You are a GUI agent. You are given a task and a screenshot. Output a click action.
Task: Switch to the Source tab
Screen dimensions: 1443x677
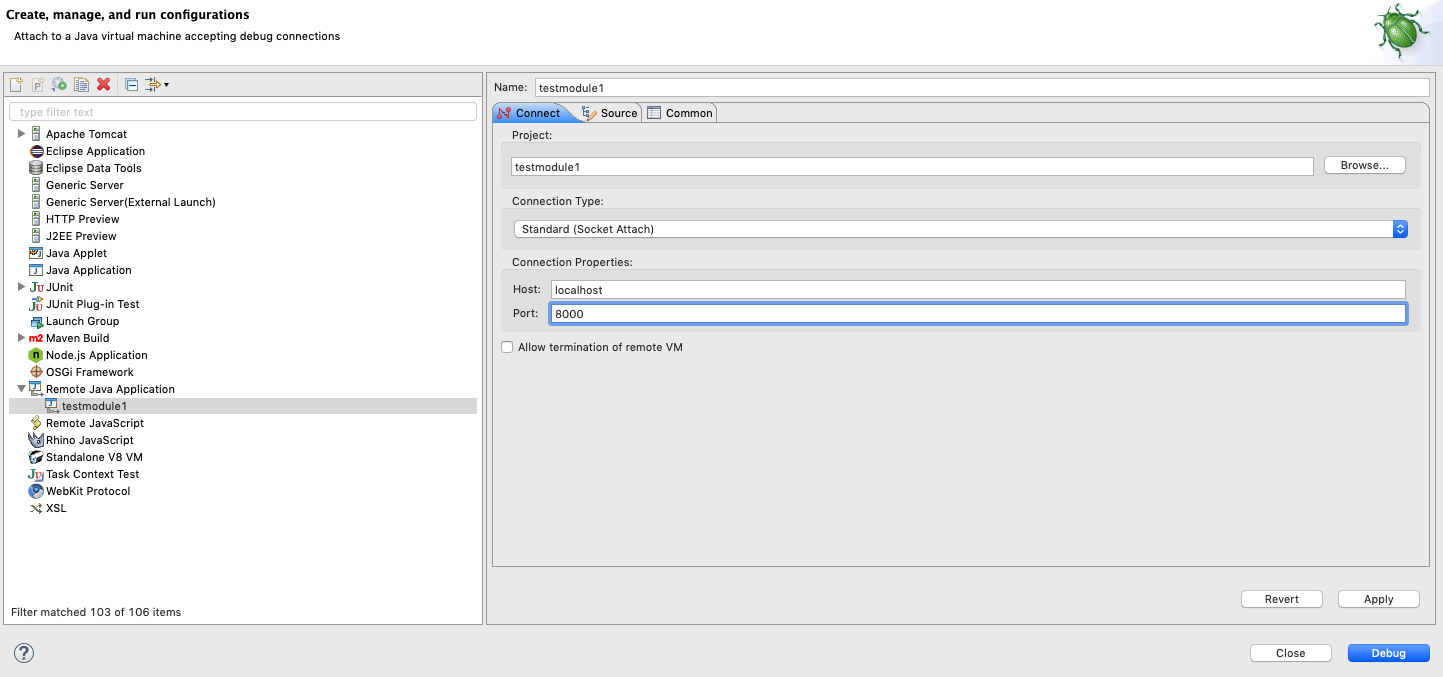coord(609,113)
